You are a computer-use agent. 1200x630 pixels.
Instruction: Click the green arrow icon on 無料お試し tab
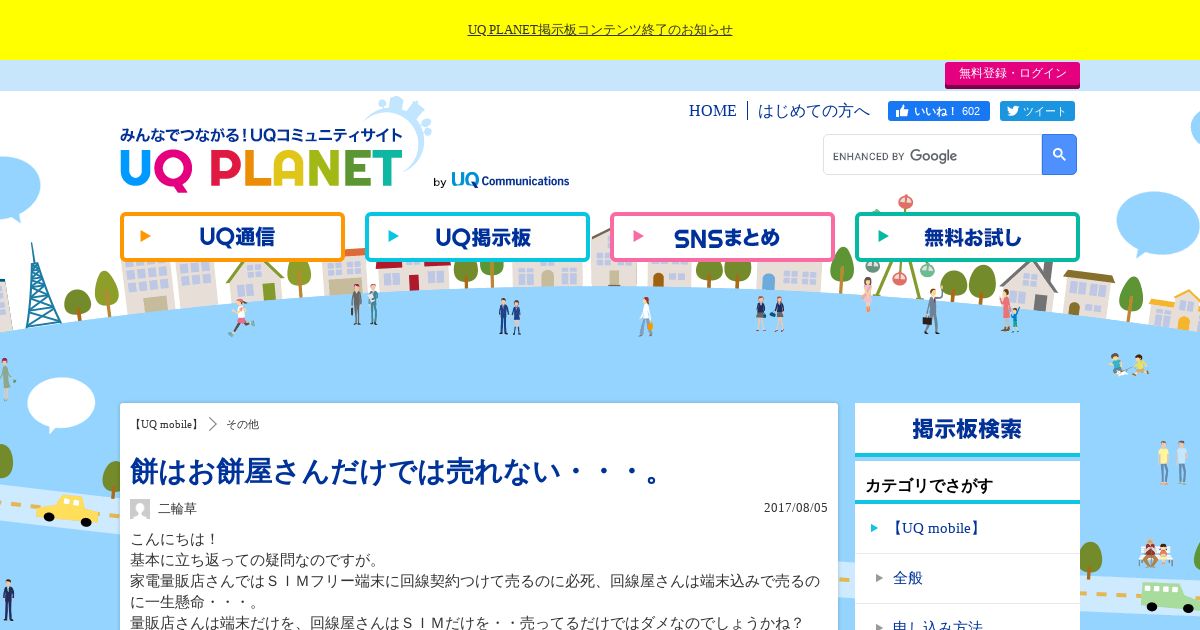883,236
